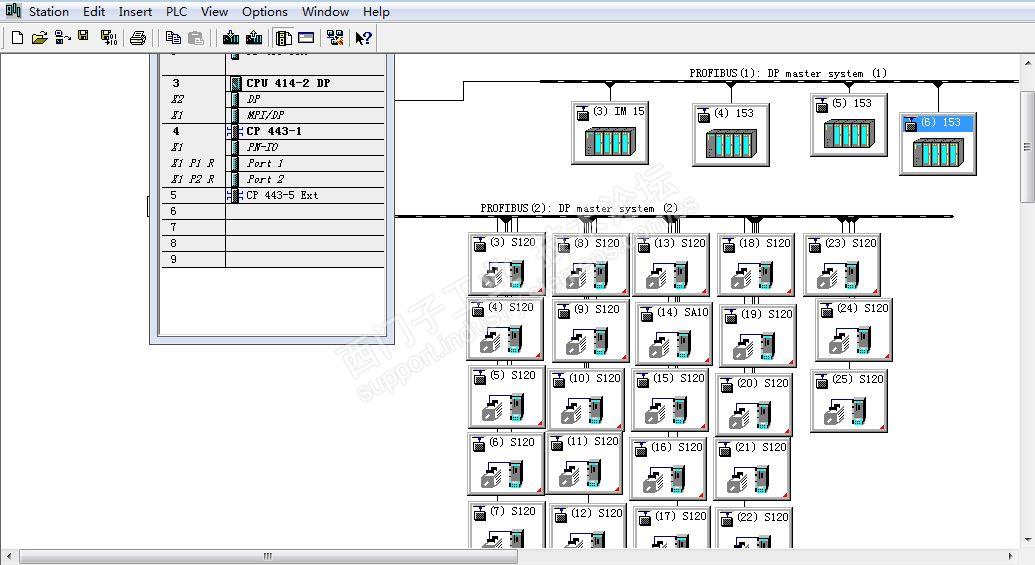Open the PLC menu
This screenshot has height=565, width=1035.
(176, 11)
